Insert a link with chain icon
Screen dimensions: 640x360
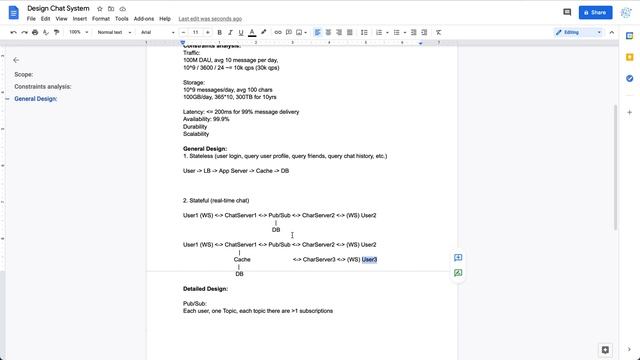coord(278,32)
